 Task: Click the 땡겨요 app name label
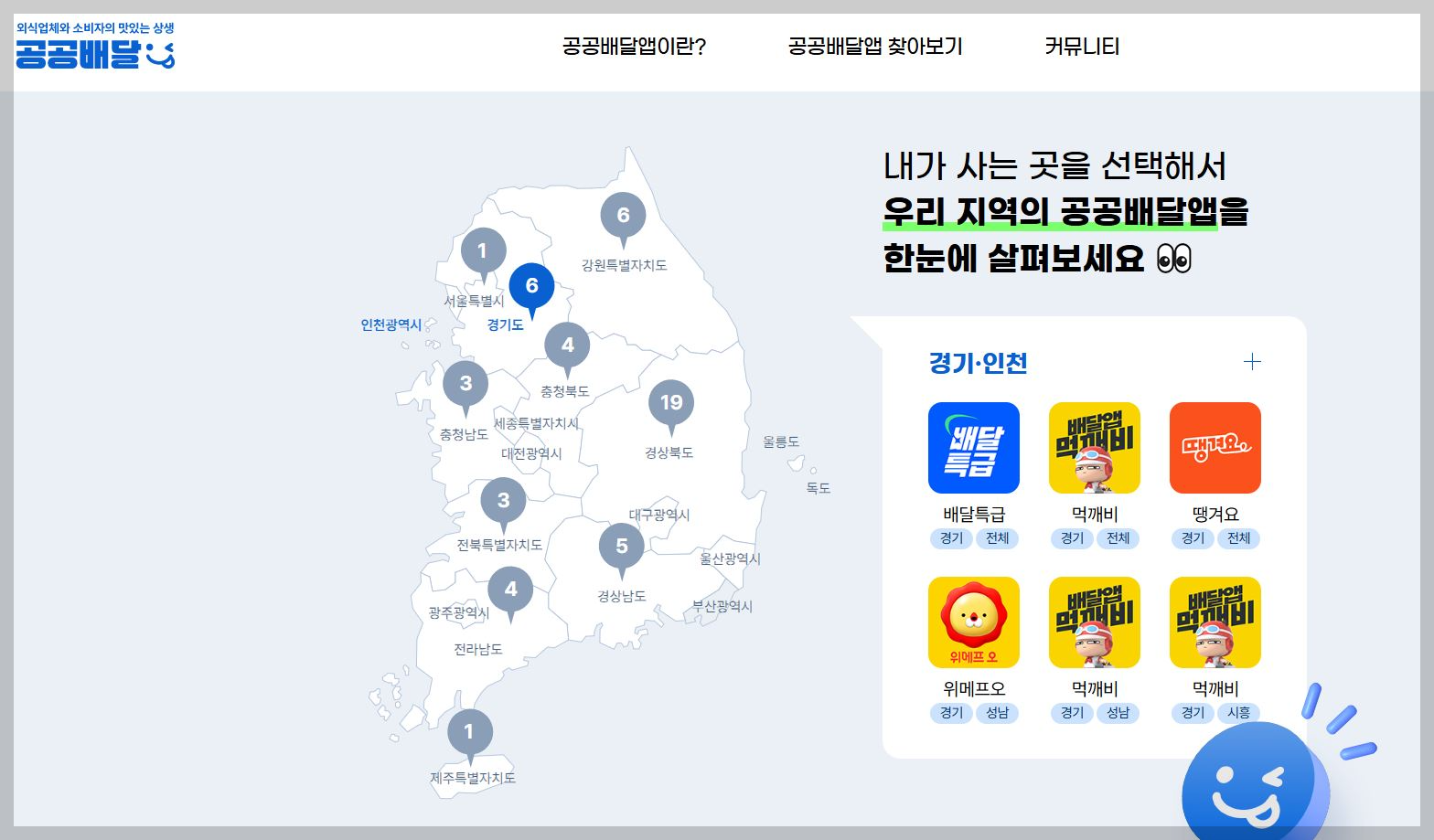click(x=1215, y=514)
